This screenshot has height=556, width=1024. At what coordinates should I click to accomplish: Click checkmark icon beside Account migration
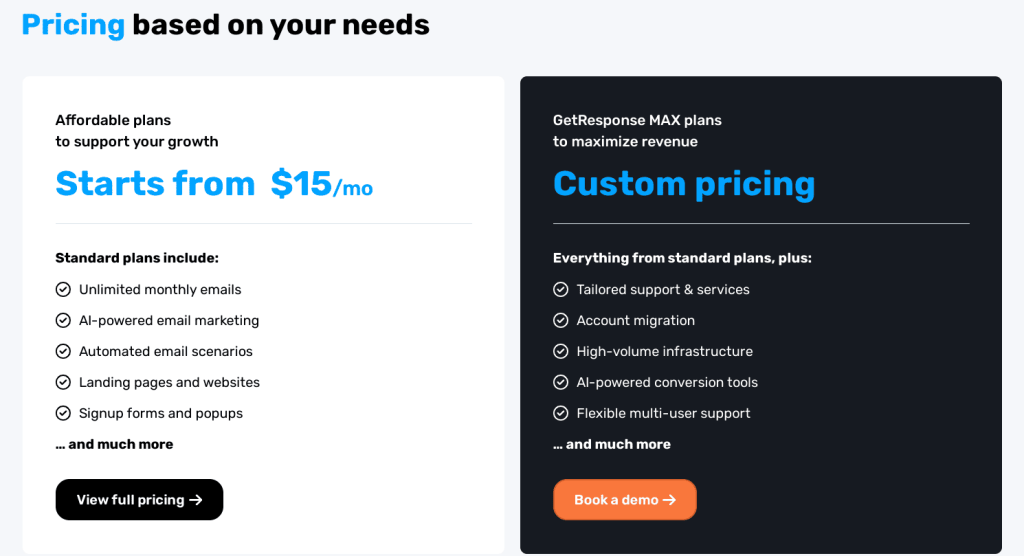click(561, 321)
